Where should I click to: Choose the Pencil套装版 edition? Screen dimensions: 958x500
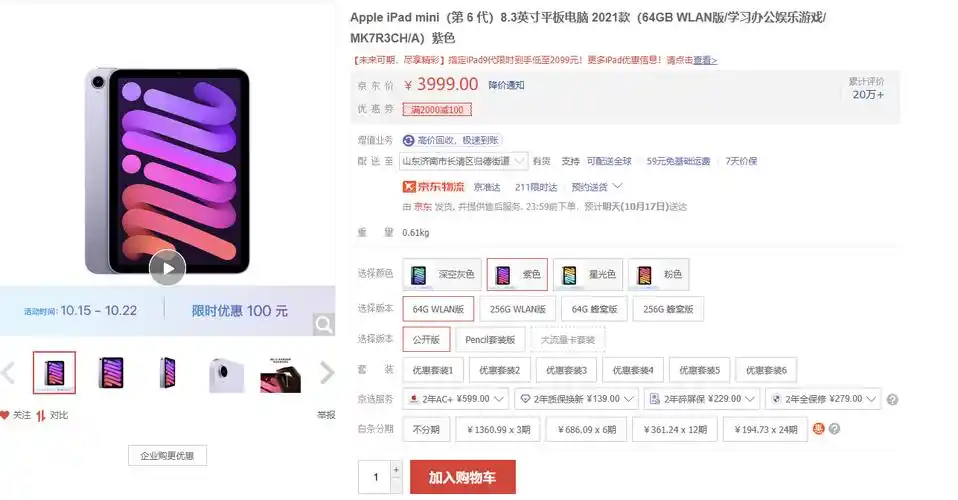(490, 340)
